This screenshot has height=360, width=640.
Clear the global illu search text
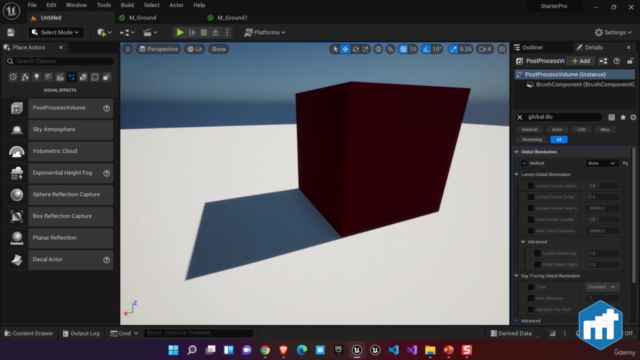click(x=520, y=118)
